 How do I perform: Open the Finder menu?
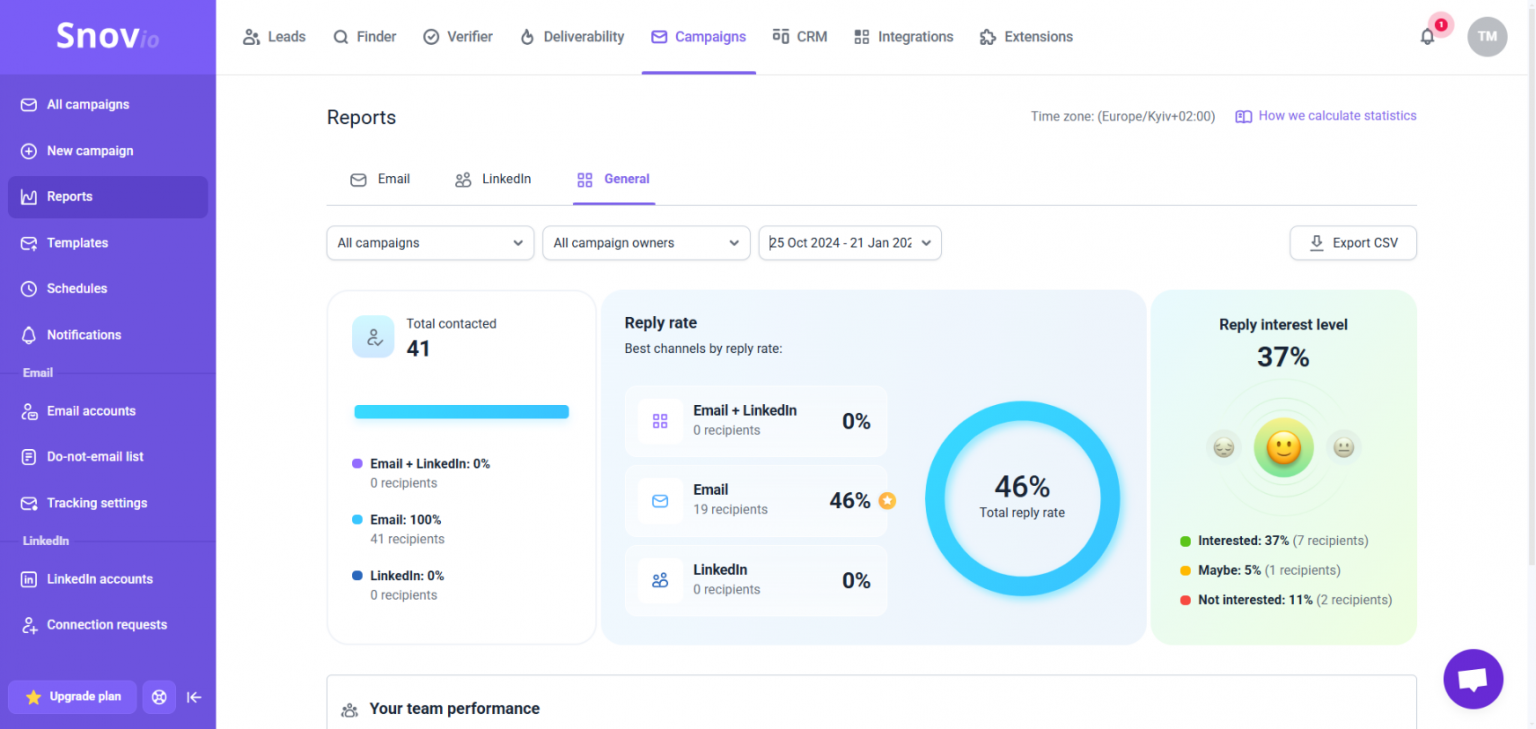365,37
